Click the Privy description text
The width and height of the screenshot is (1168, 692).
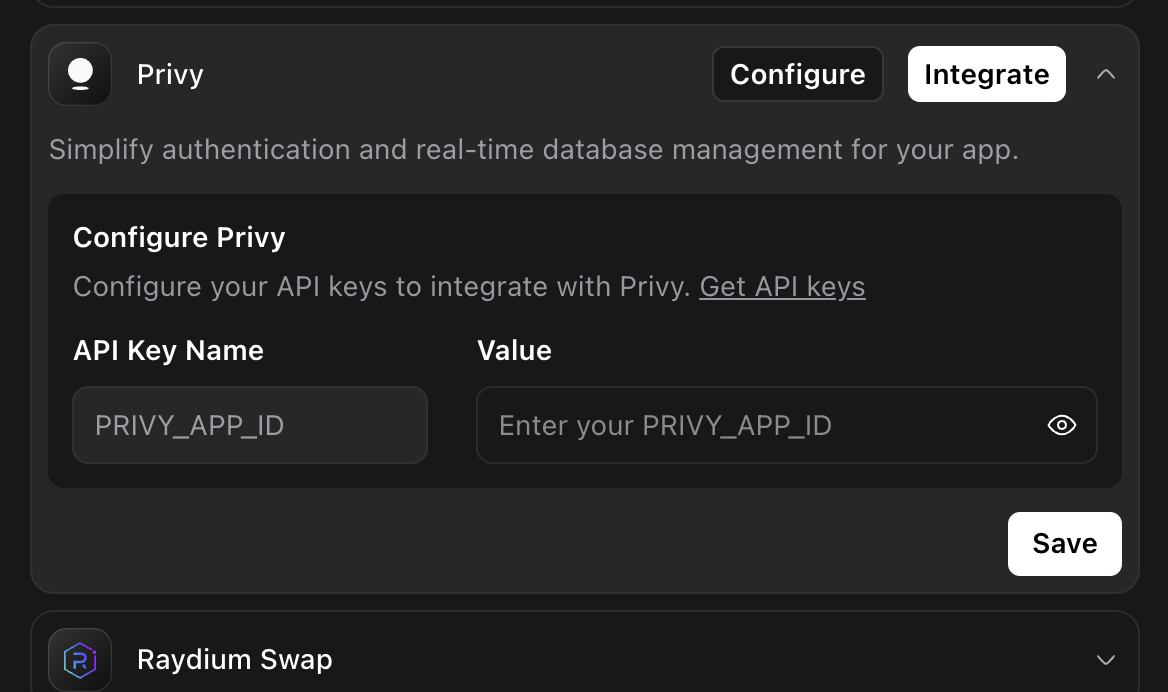point(533,149)
